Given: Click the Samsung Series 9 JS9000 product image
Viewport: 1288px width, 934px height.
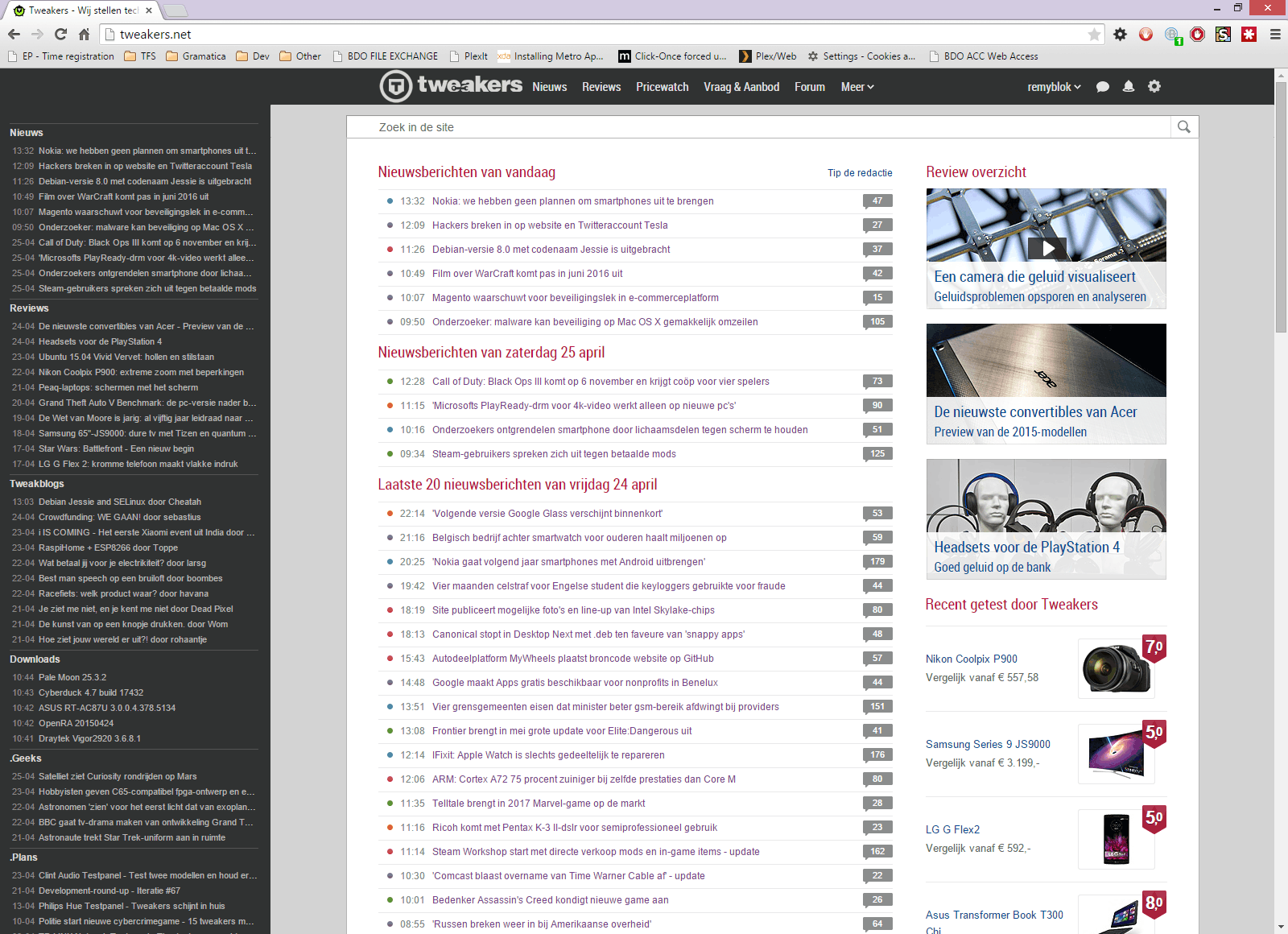Looking at the screenshot, I should click(x=1117, y=754).
